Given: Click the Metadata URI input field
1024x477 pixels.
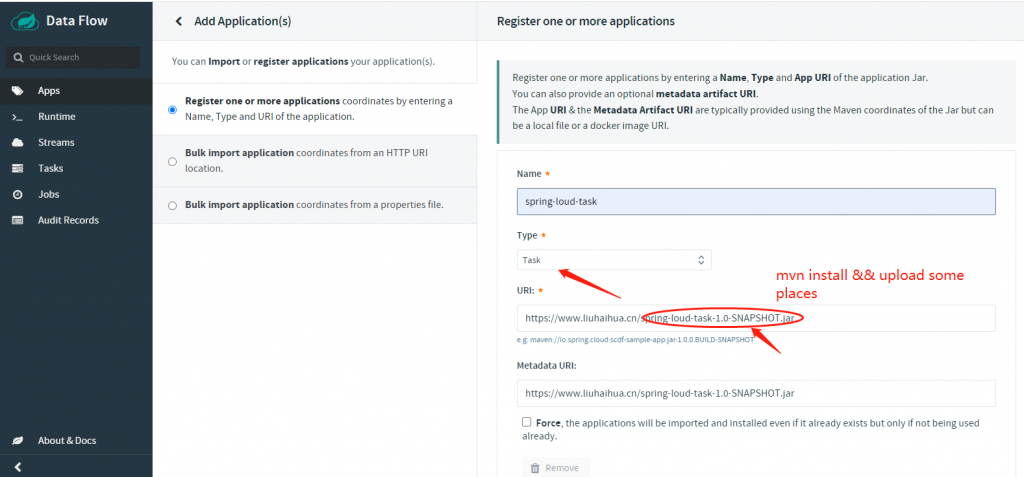Looking at the screenshot, I should pyautogui.click(x=756, y=394).
